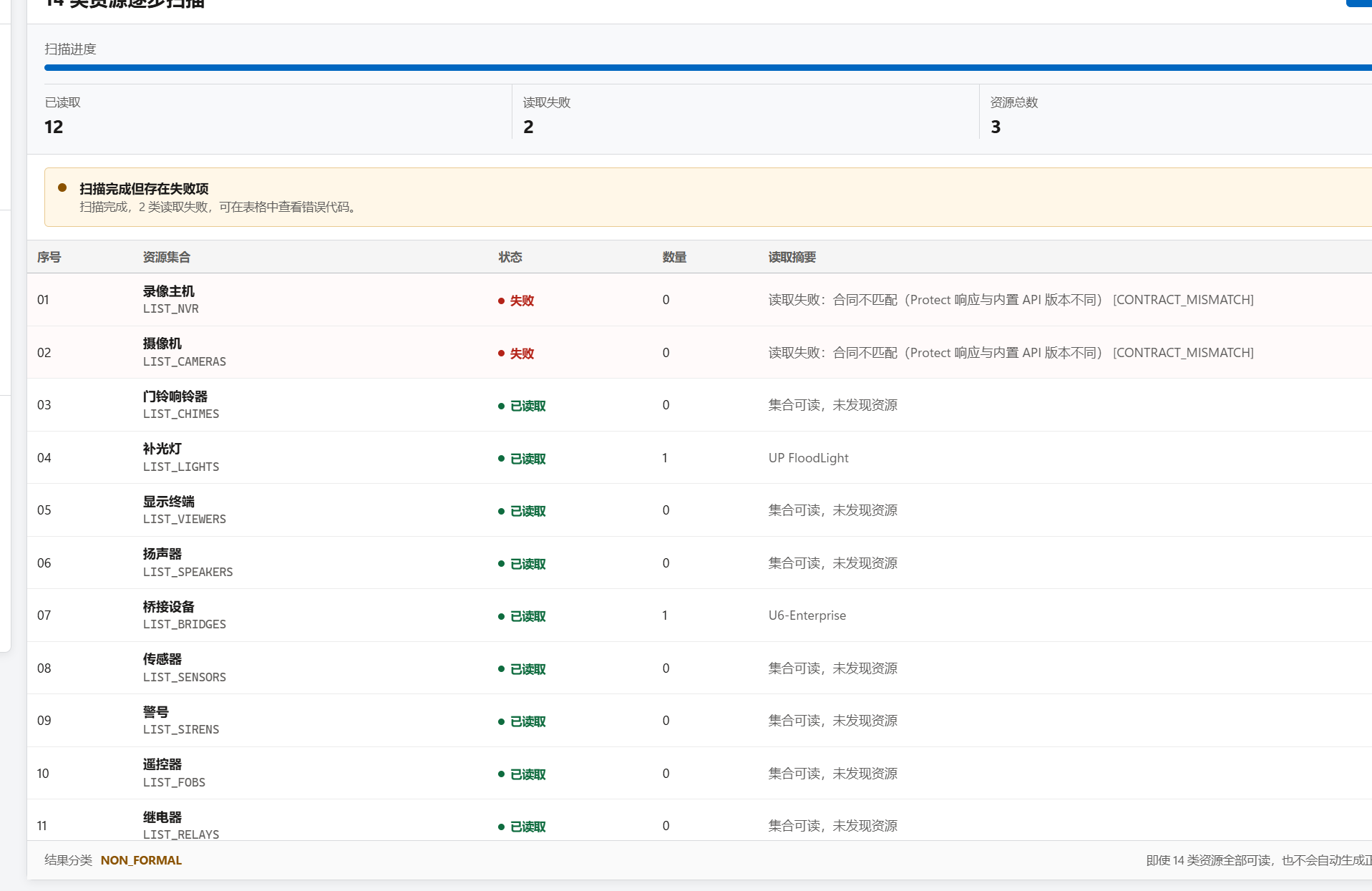Click the orange warning dot icon

(62, 188)
